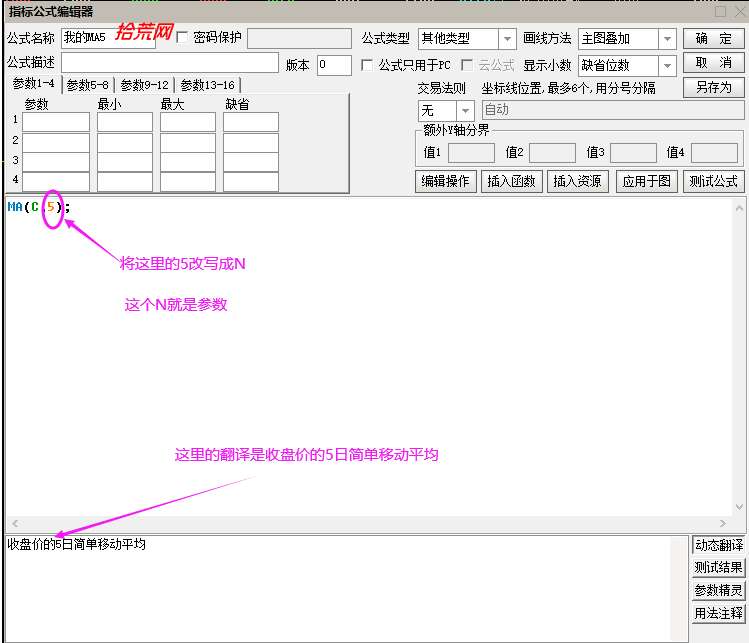Click the 坐标线位置 field showing 自动
Image resolution: width=749 pixels, height=643 pixels.
(x=613, y=110)
